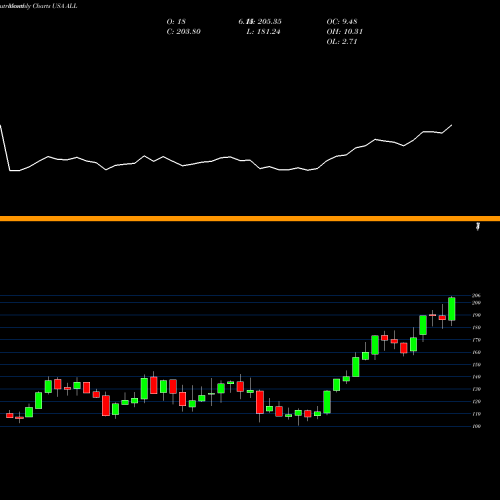
Task: Select the 'L: 181.24' low value
Action: pyautogui.click(x=263, y=32)
